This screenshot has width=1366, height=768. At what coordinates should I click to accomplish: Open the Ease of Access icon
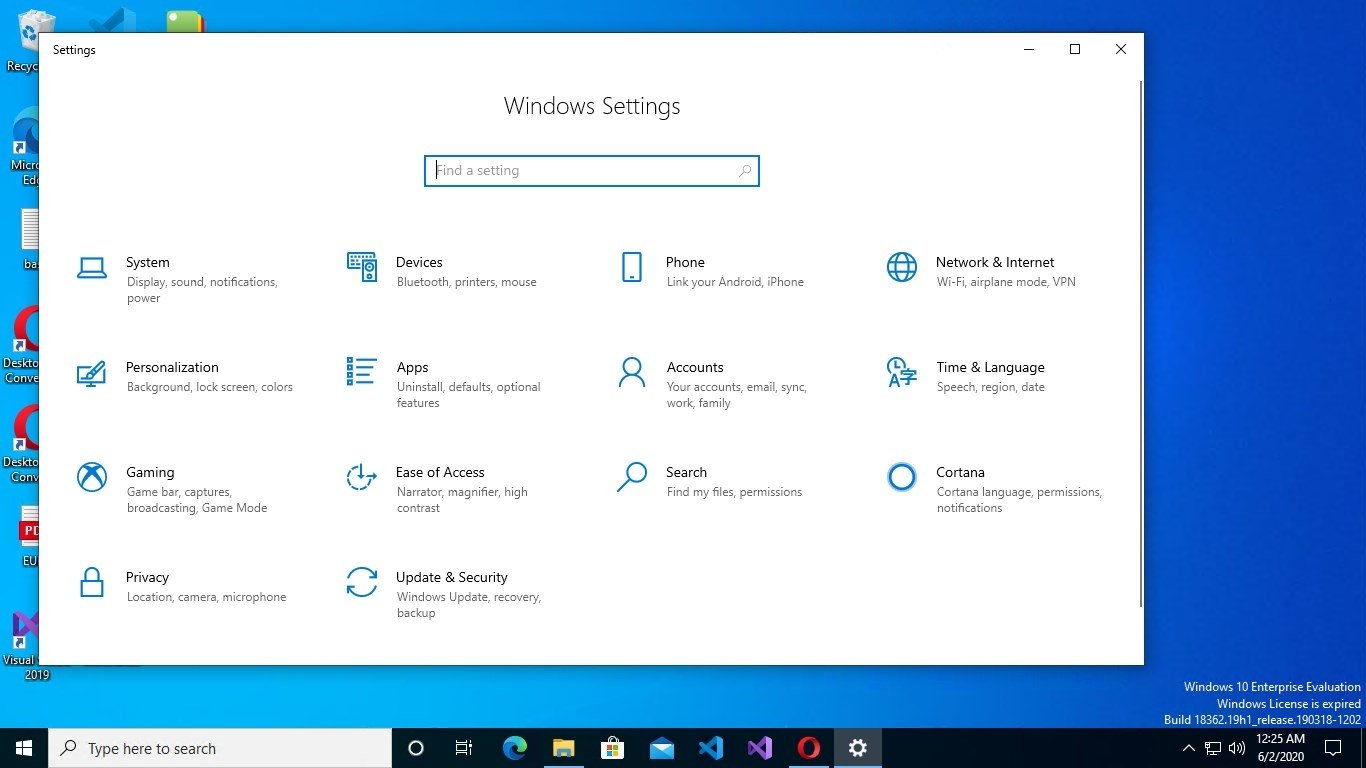tap(362, 477)
